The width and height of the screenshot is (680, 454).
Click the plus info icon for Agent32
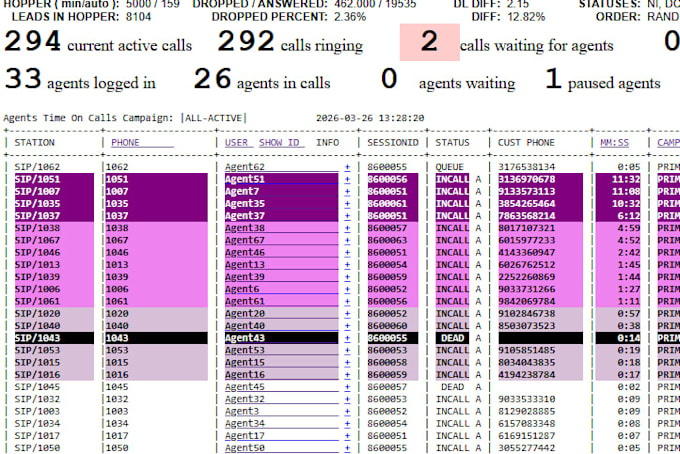(347, 399)
